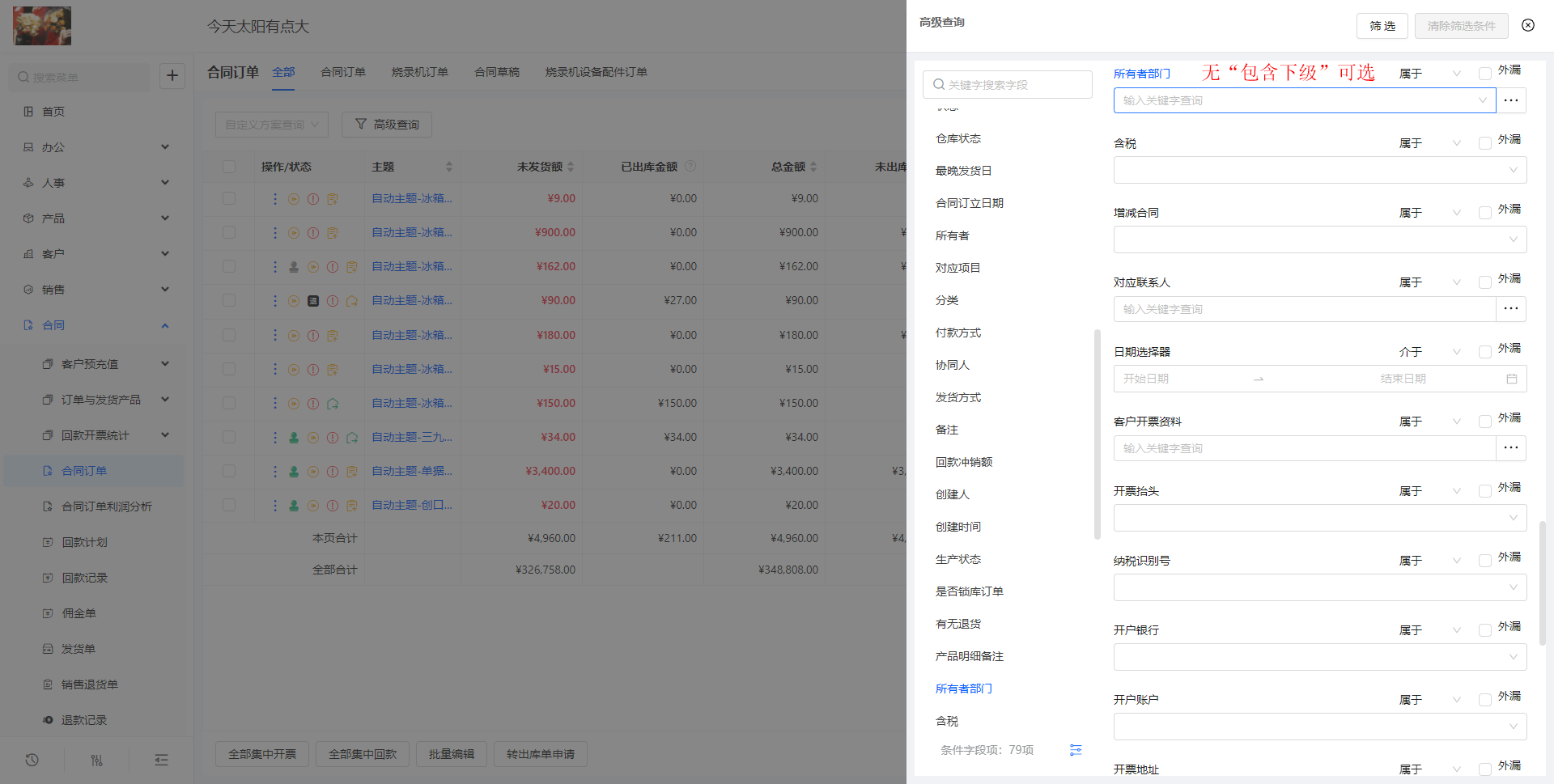Open the 对应联系人 picker ellipsis button

tap(1510, 309)
